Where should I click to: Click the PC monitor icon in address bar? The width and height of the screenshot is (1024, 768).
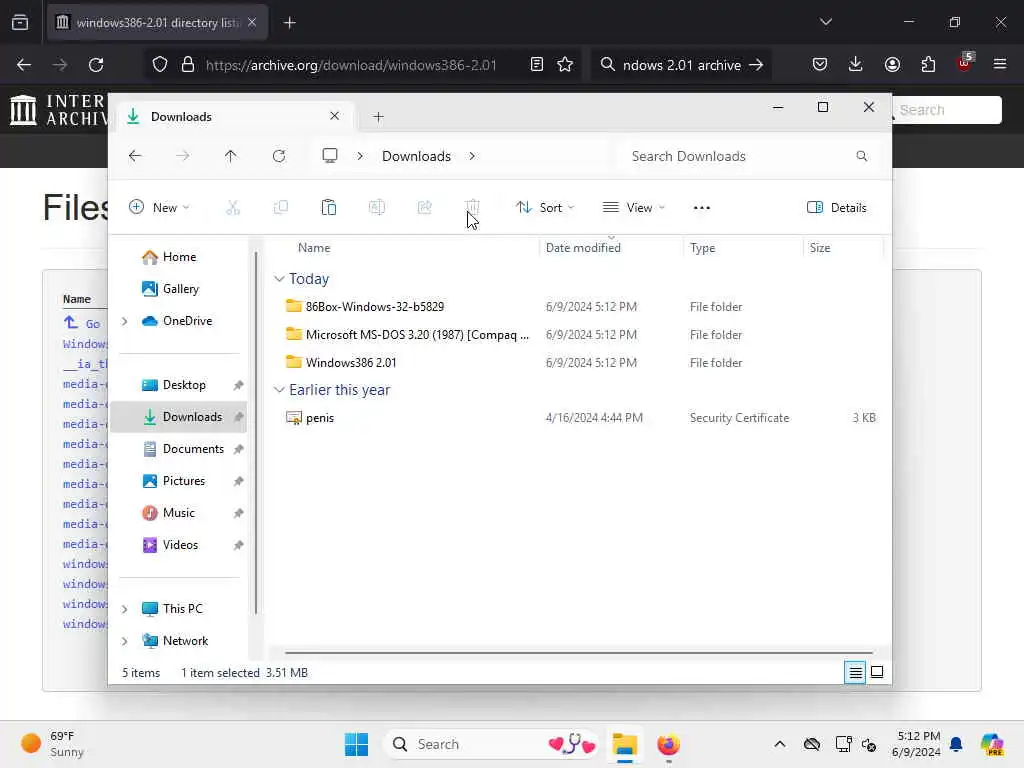(x=330, y=156)
